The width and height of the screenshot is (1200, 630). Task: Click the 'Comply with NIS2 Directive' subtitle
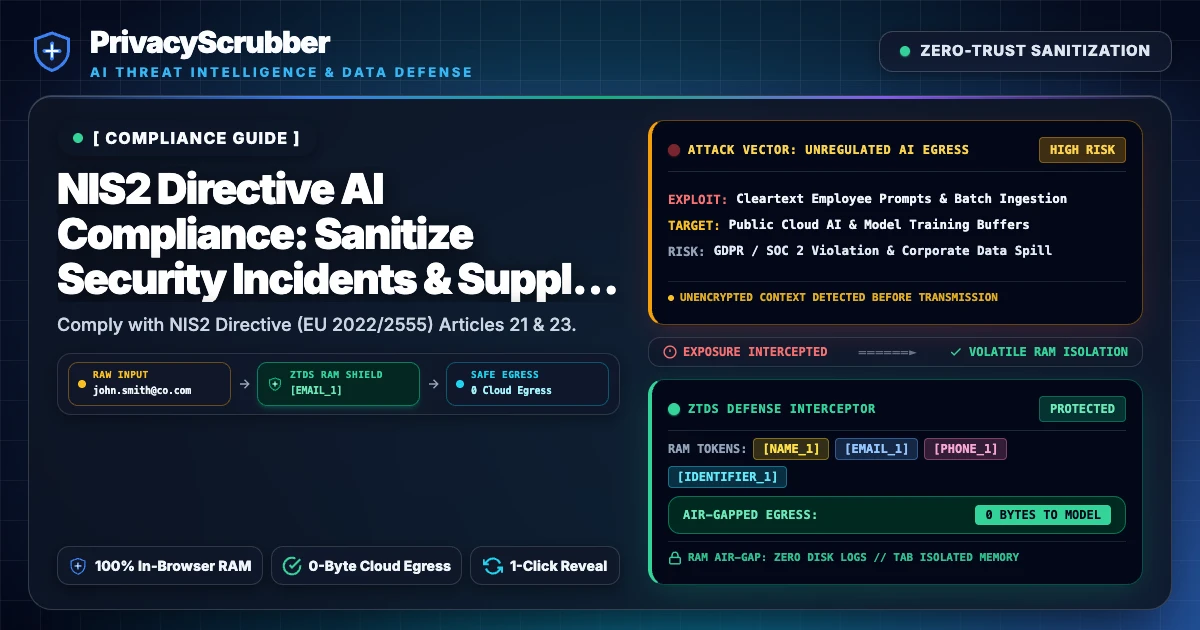point(316,325)
